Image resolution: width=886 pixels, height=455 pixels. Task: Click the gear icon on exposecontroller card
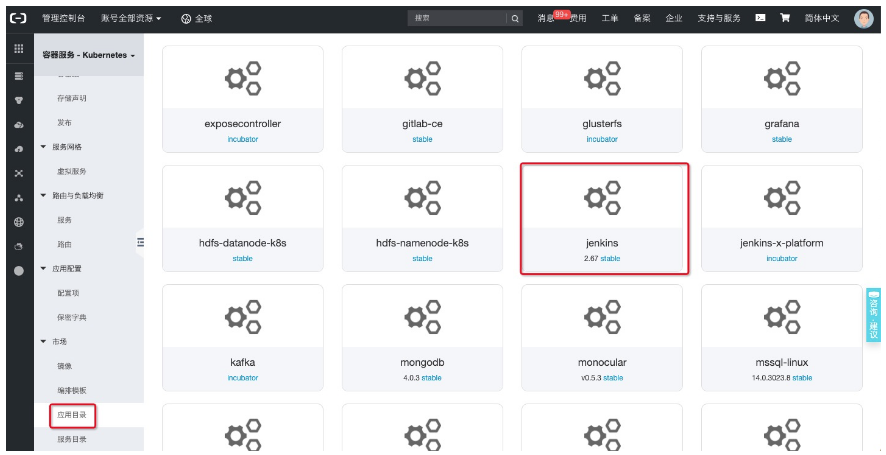pyautogui.click(x=243, y=78)
